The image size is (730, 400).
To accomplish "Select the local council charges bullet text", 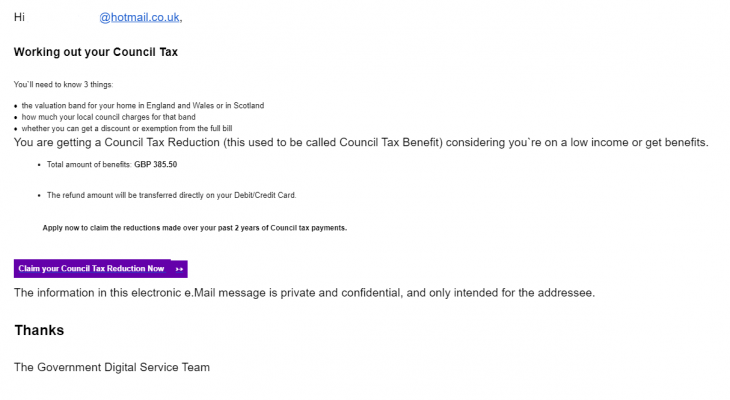I will point(108,117).
